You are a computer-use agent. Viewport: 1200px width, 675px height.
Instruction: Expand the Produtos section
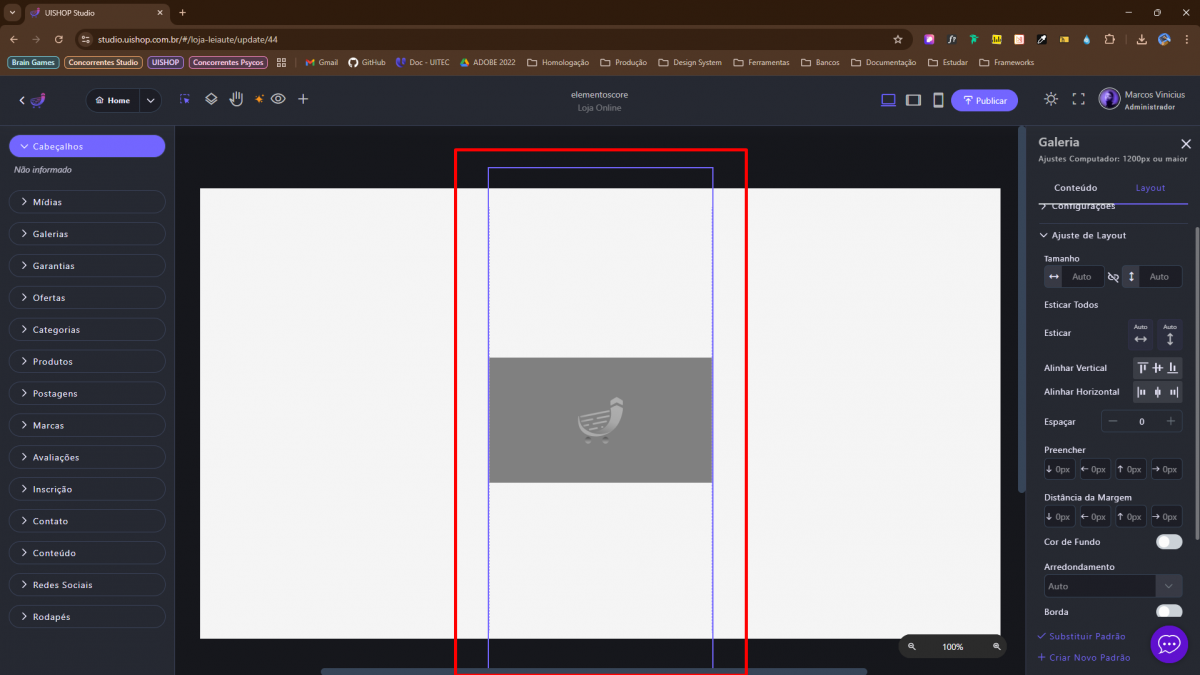click(87, 362)
